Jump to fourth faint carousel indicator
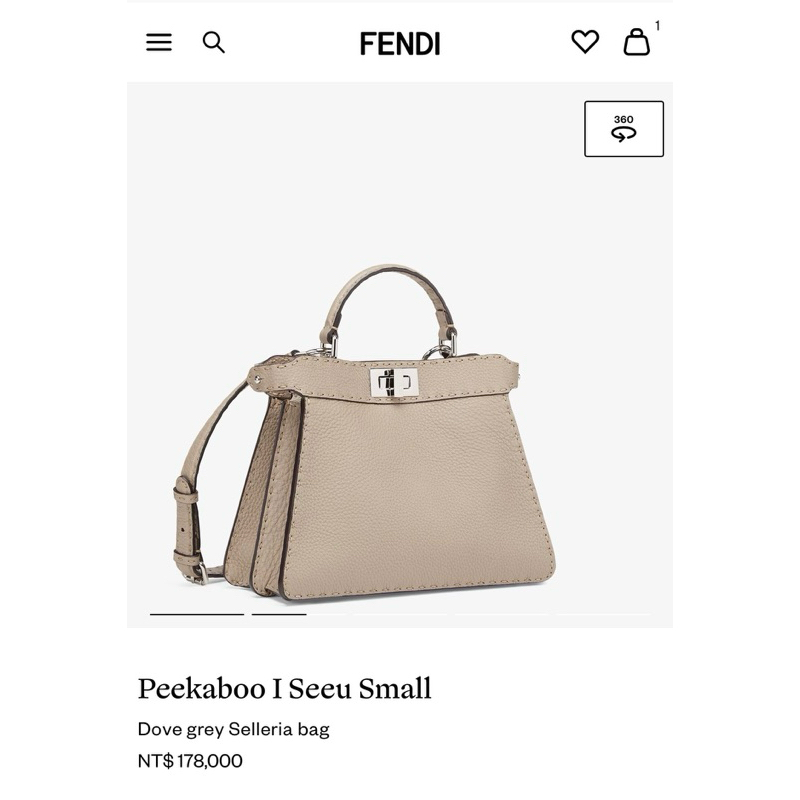 point(502,614)
